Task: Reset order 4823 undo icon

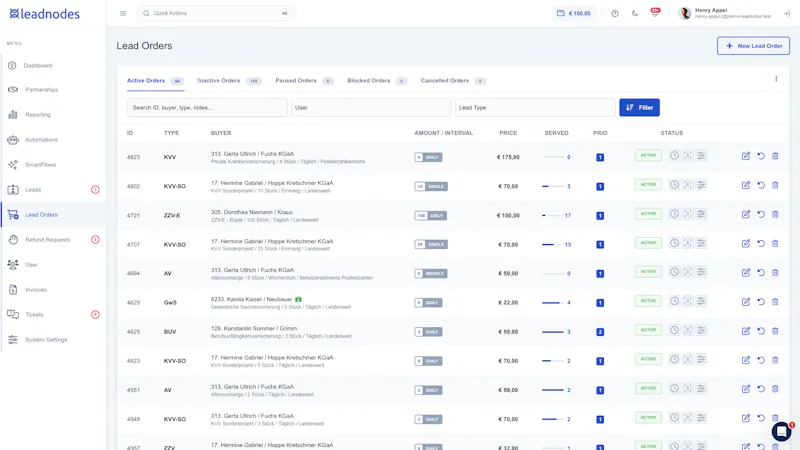Action: coord(761,156)
